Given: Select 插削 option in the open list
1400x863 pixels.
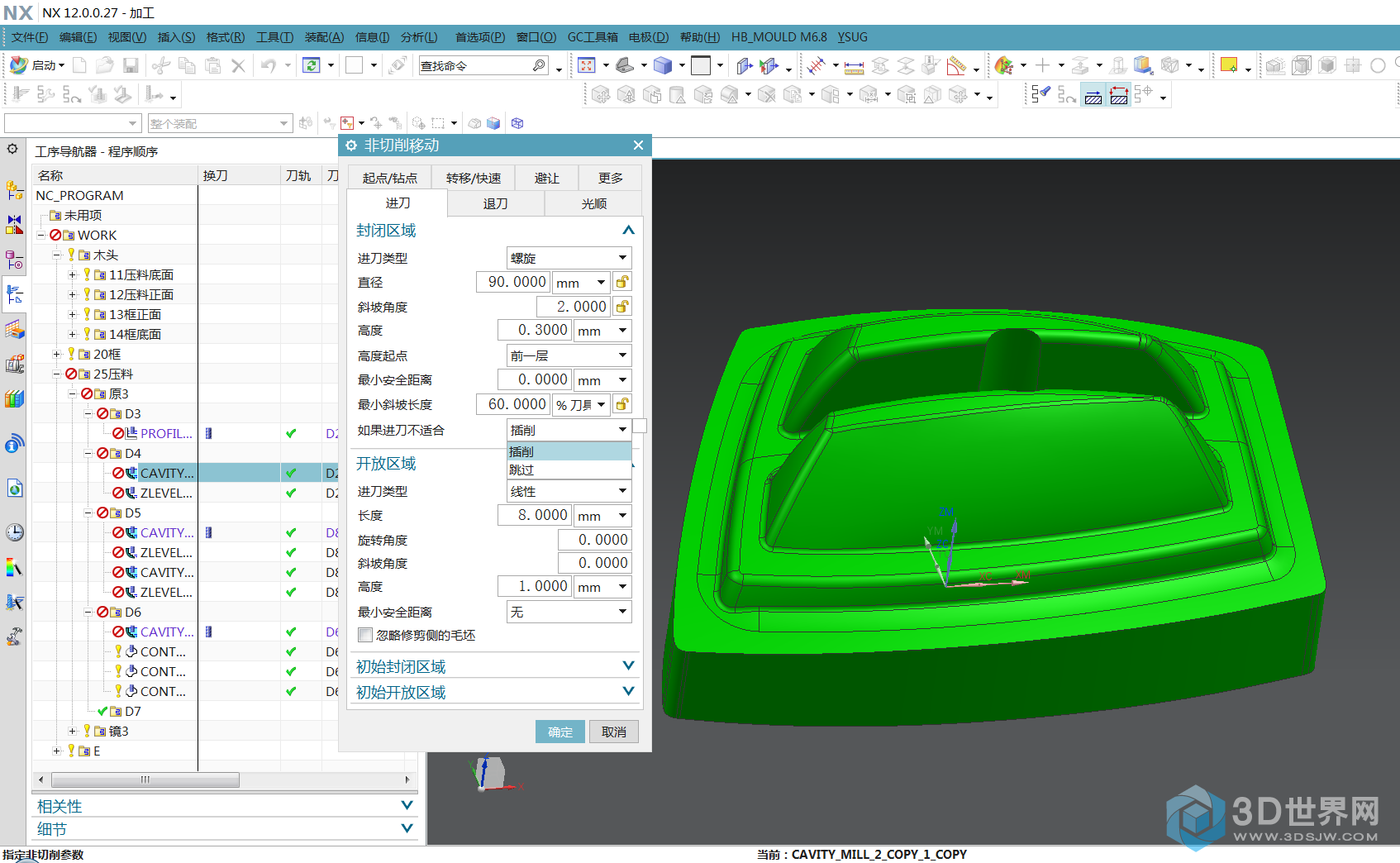Looking at the screenshot, I should click(569, 451).
